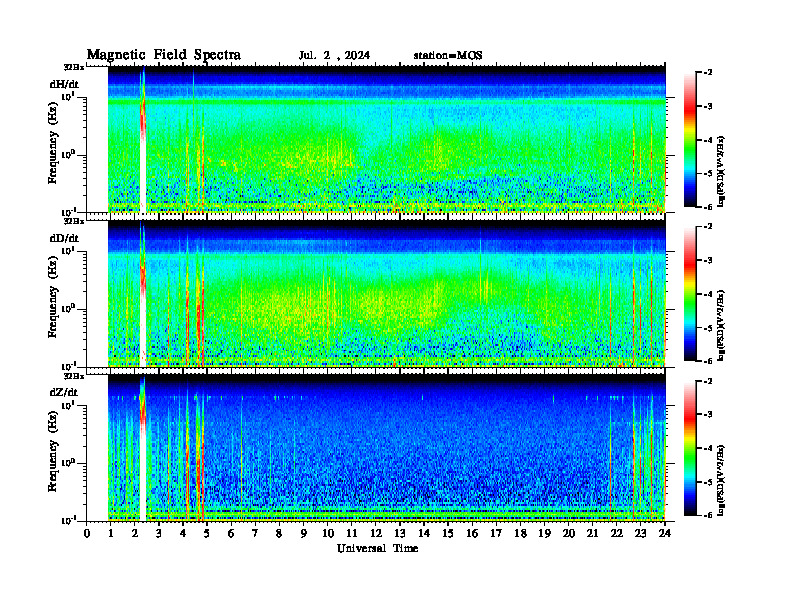Viewport: 792px width, 612px height.
Task: Click the "5" tick on the Universal Time axis
Action: point(207,534)
